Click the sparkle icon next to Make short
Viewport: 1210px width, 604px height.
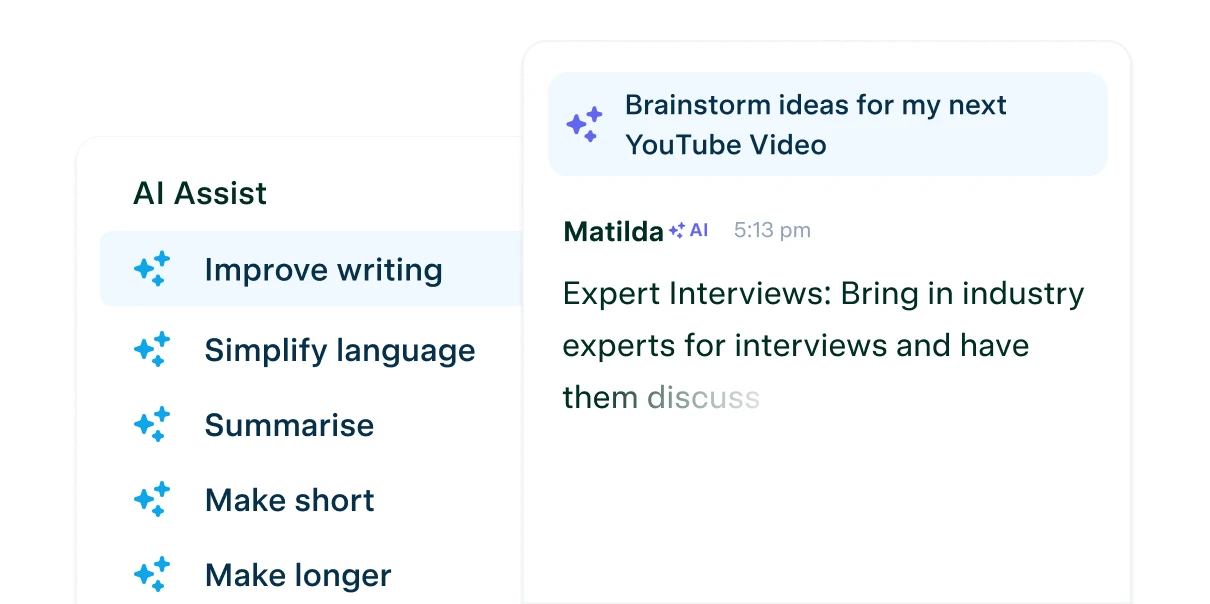(x=152, y=499)
